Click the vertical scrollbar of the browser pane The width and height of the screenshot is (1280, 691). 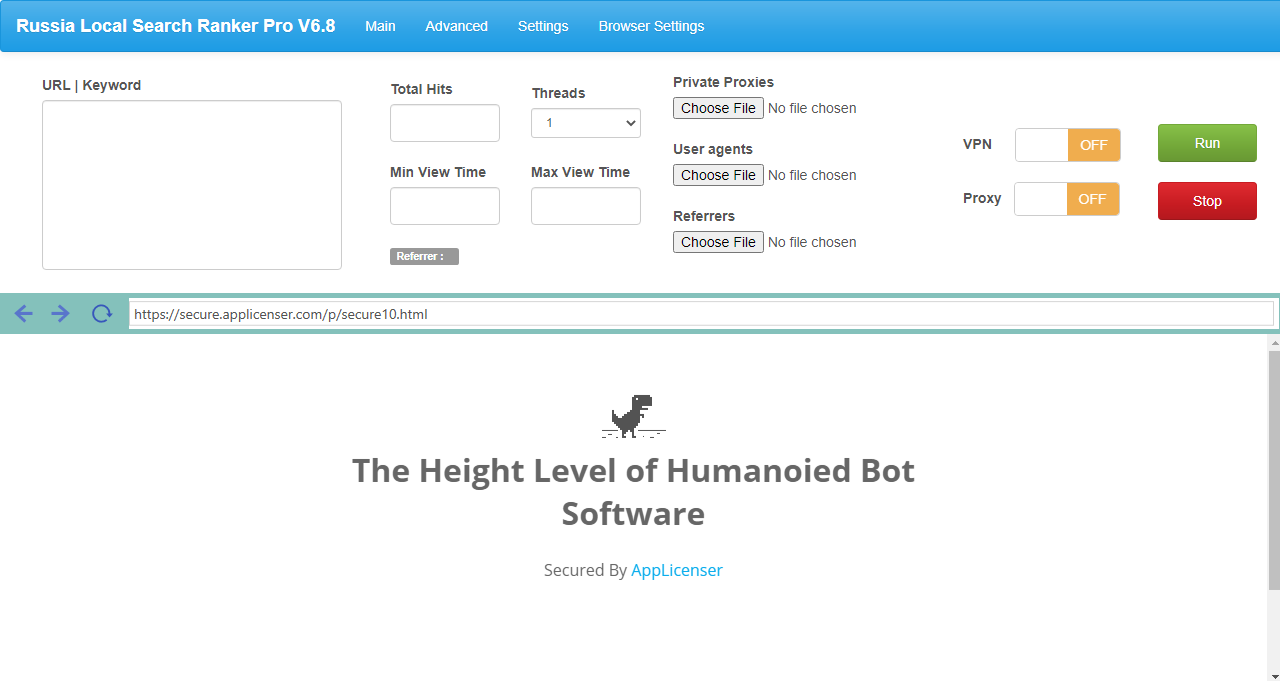(1273, 470)
